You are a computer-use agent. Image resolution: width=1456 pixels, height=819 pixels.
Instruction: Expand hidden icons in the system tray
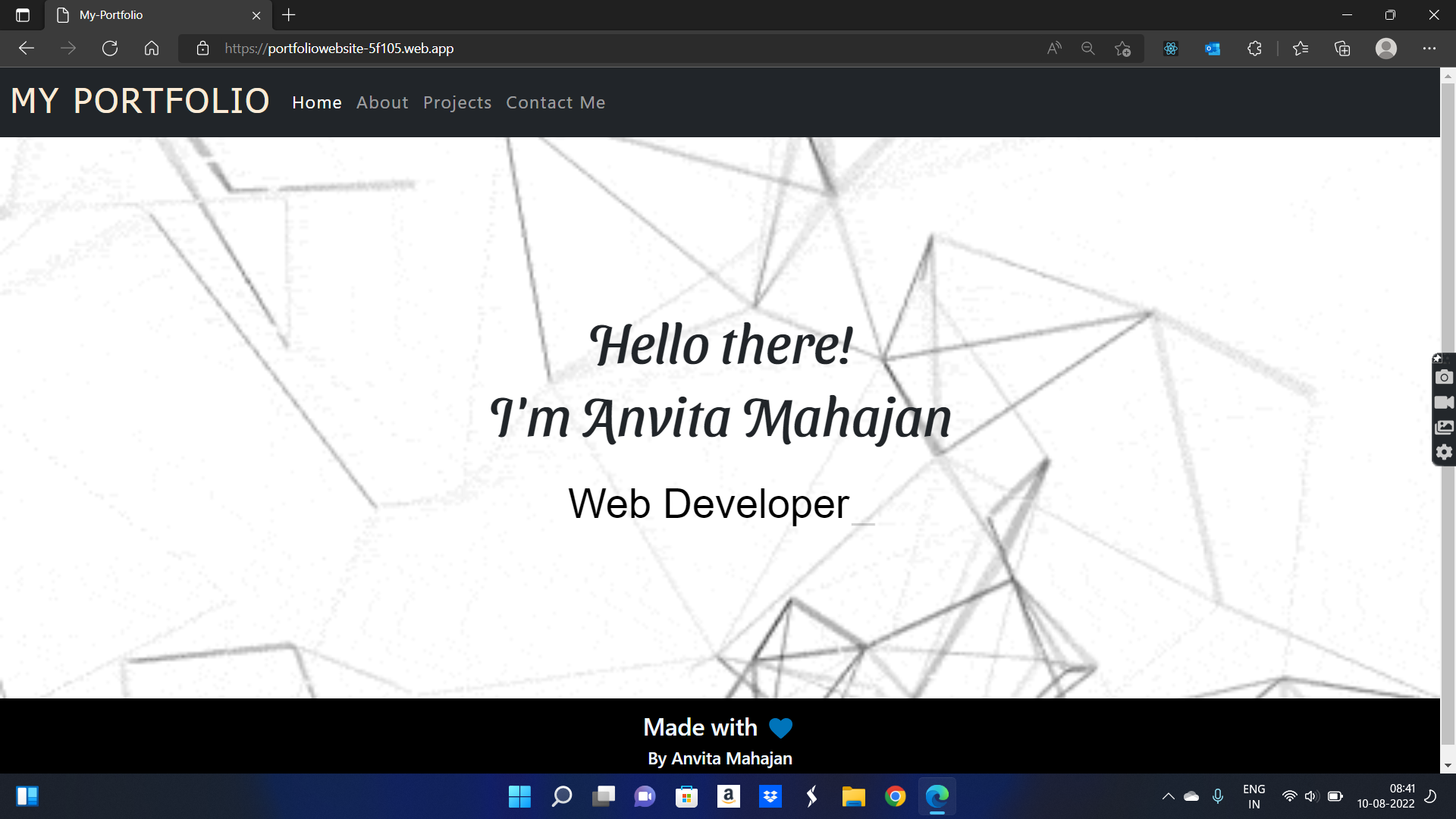click(1169, 796)
